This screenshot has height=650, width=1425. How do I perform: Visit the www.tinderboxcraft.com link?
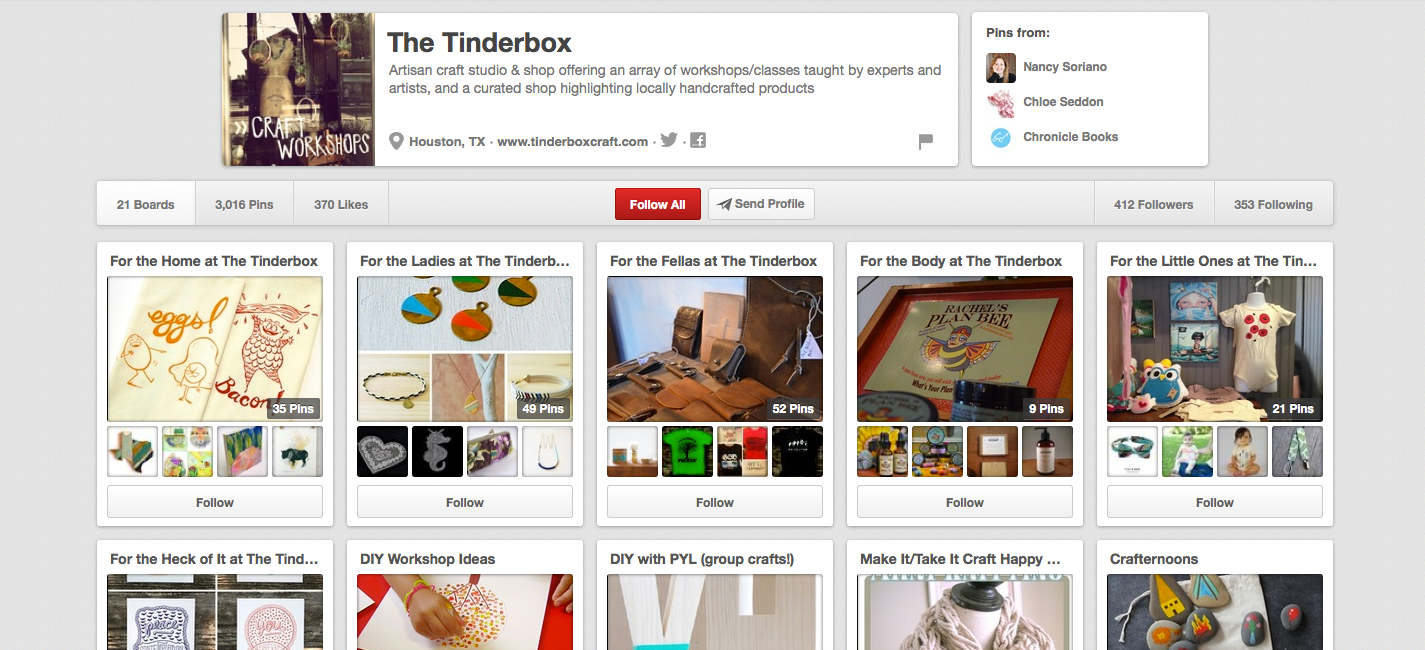[573, 142]
